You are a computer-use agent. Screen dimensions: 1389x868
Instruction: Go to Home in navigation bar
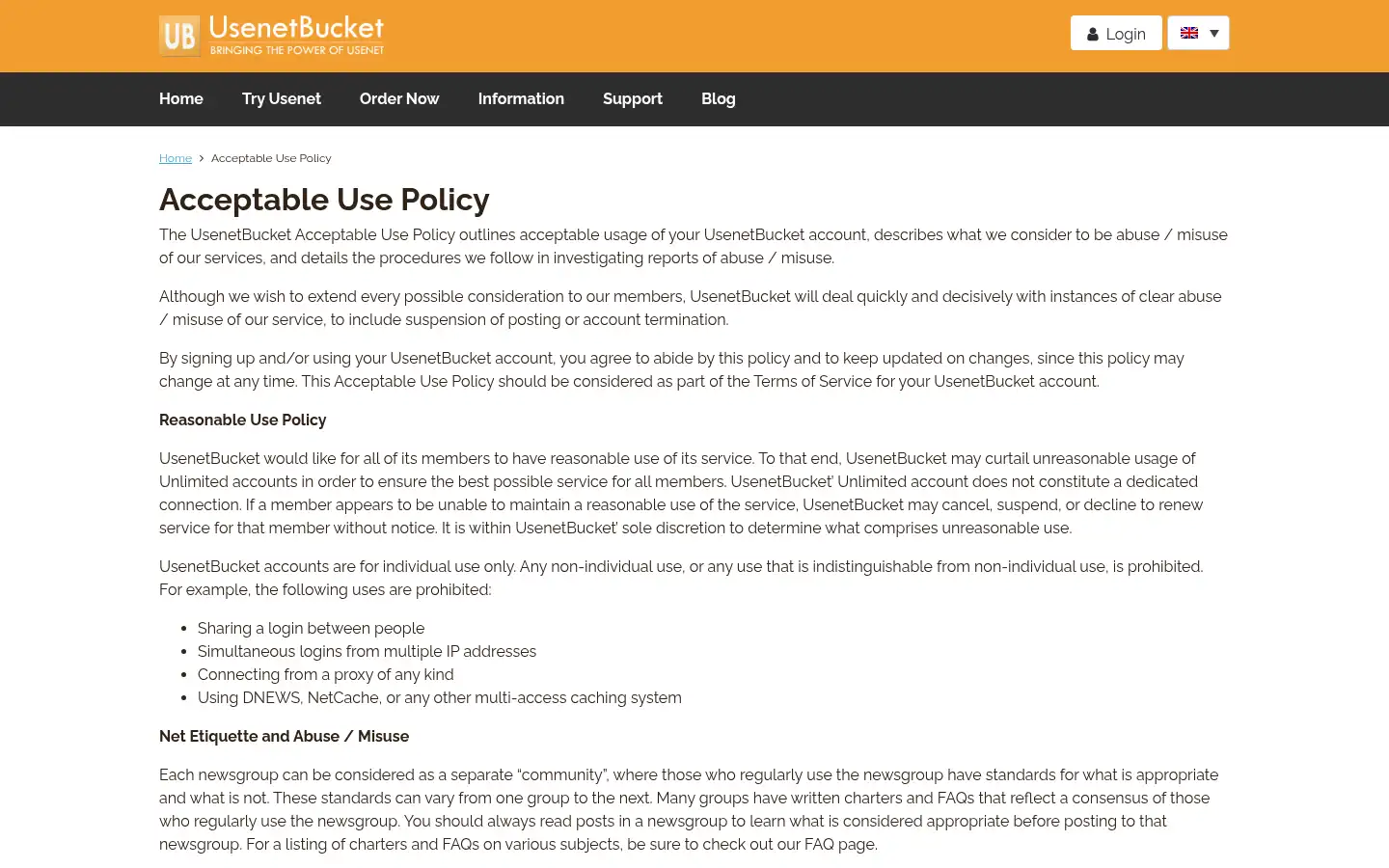tap(181, 98)
